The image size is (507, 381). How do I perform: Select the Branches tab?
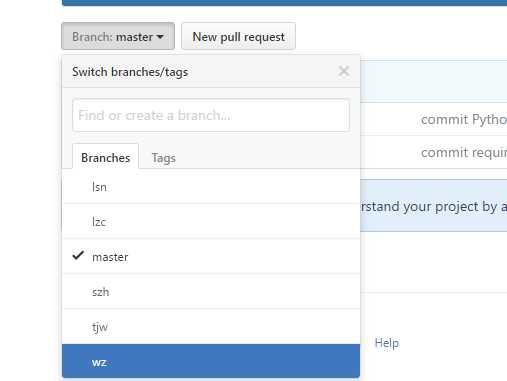[x=105, y=157]
